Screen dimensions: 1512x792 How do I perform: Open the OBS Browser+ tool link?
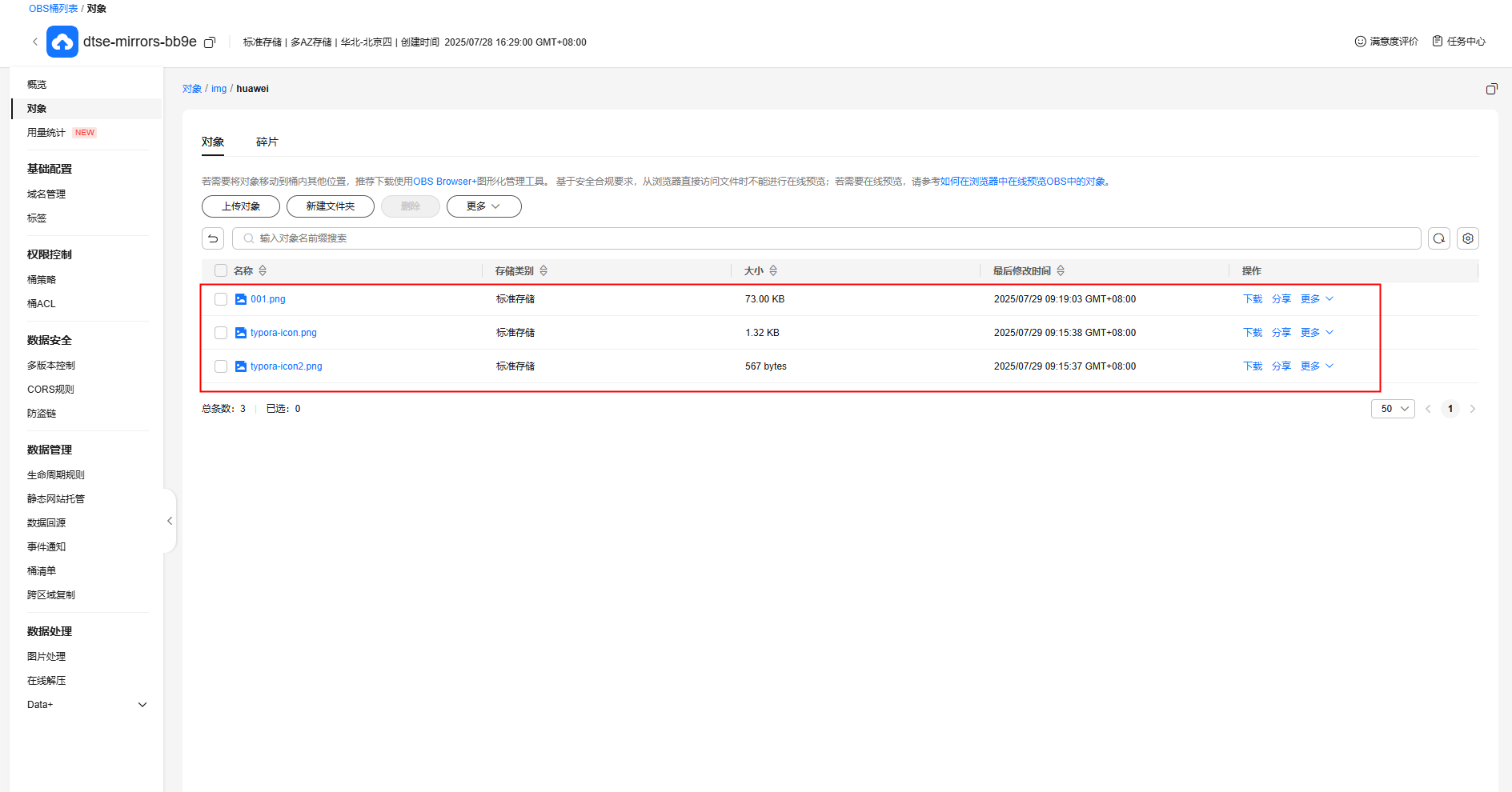click(x=445, y=182)
